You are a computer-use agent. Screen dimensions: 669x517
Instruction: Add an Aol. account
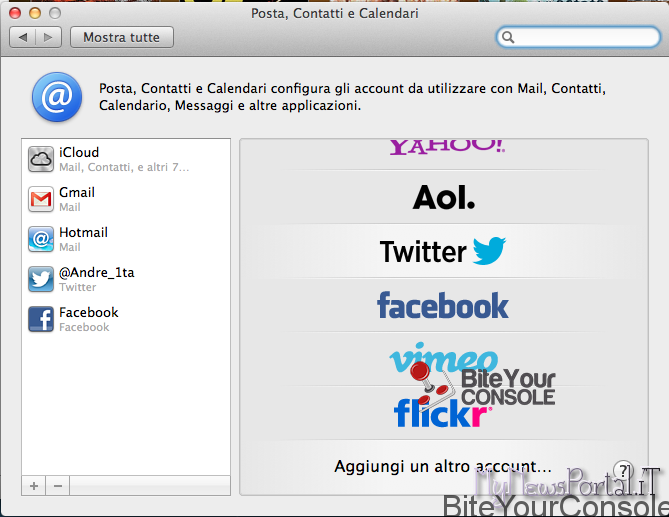pyautogui.click(x=444, y=198)
